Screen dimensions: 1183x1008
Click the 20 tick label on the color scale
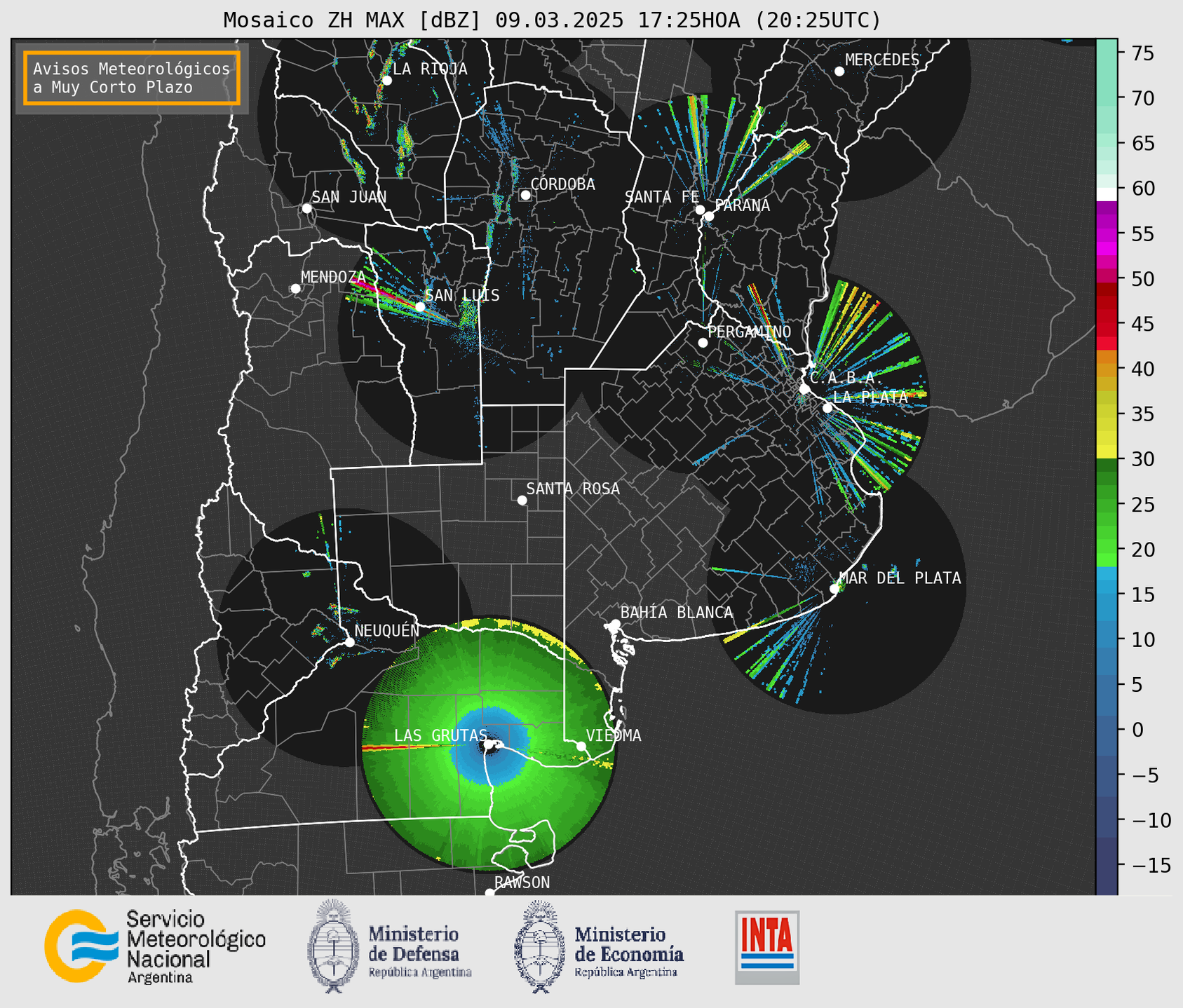coord(1142,550)
